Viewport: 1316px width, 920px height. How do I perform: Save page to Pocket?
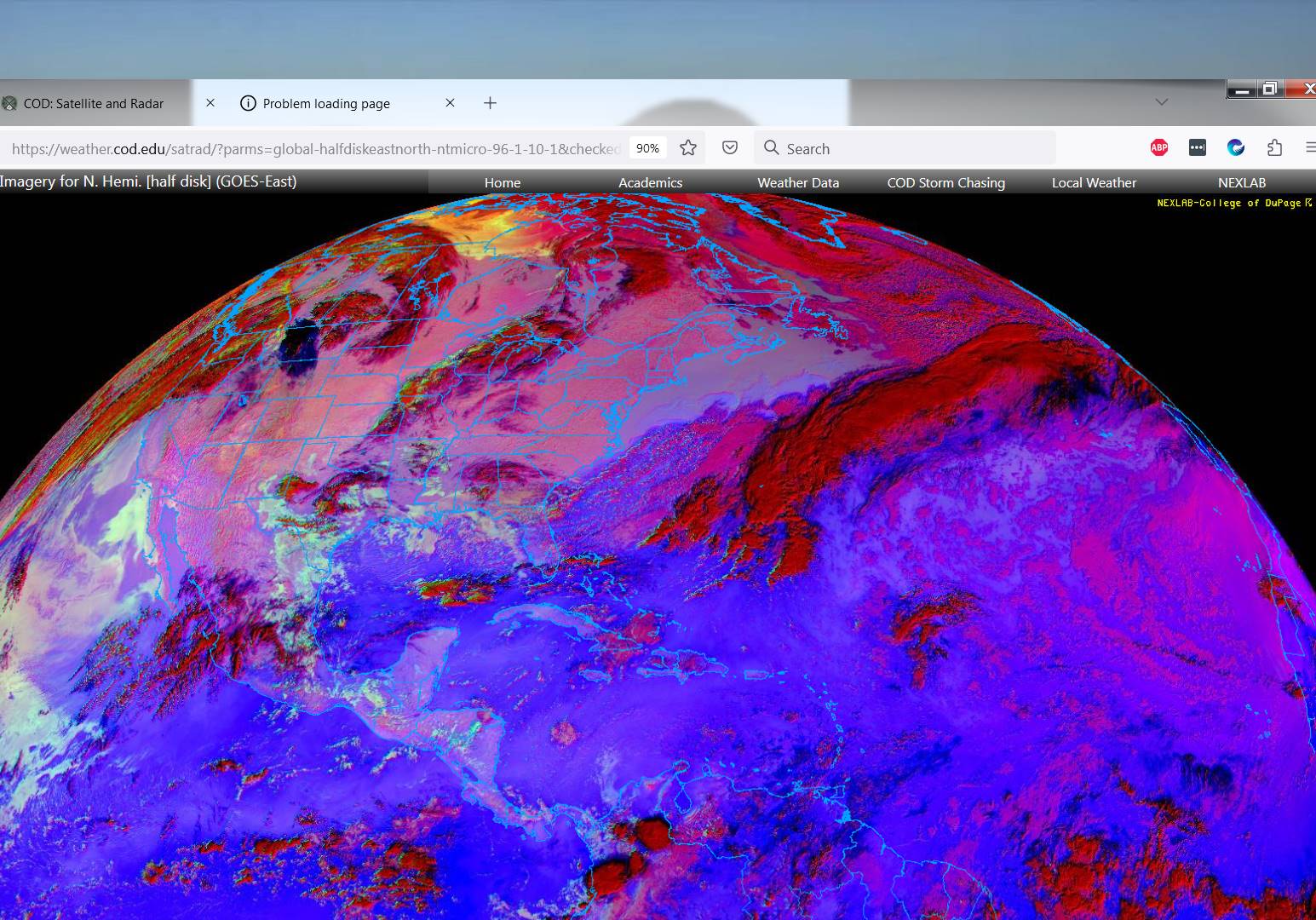click(x=730, y=148)
